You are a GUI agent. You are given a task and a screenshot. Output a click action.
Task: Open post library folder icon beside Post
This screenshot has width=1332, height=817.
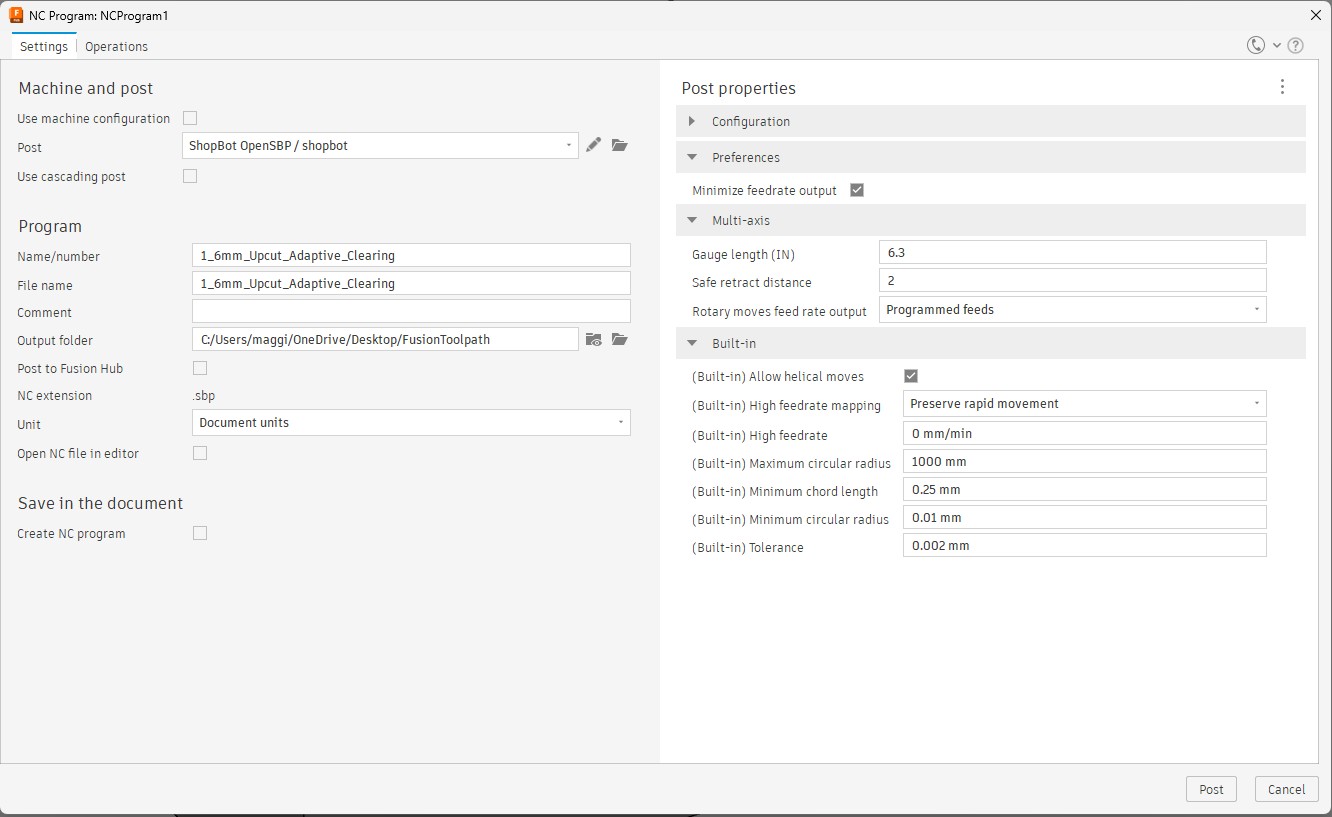620,145
